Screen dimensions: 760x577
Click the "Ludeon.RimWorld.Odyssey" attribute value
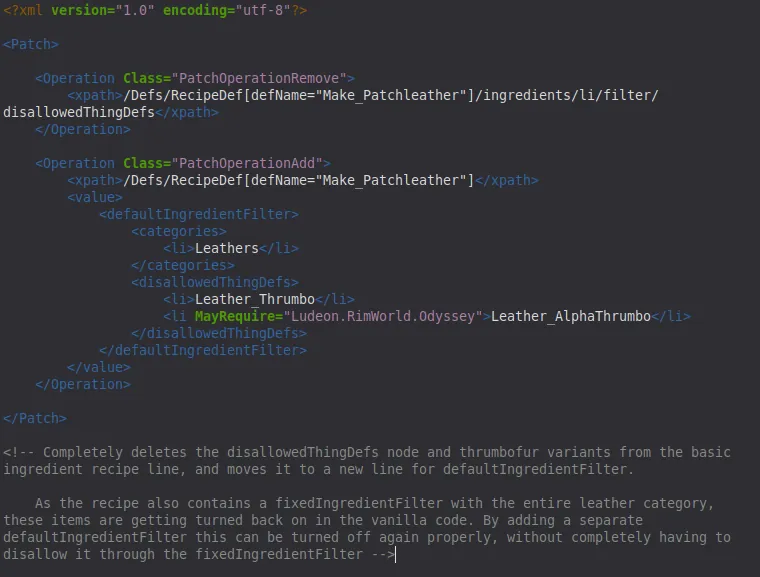click(x=387, y=316)
